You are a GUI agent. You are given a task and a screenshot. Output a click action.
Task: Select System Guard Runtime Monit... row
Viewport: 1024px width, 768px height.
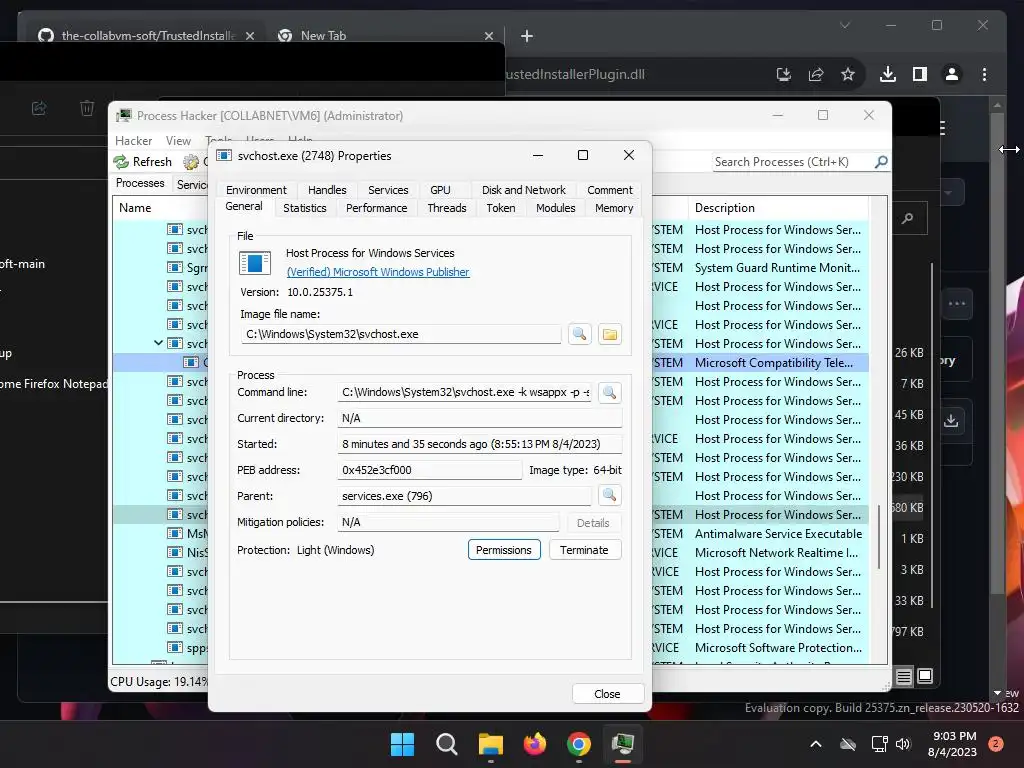pos(777,268)
